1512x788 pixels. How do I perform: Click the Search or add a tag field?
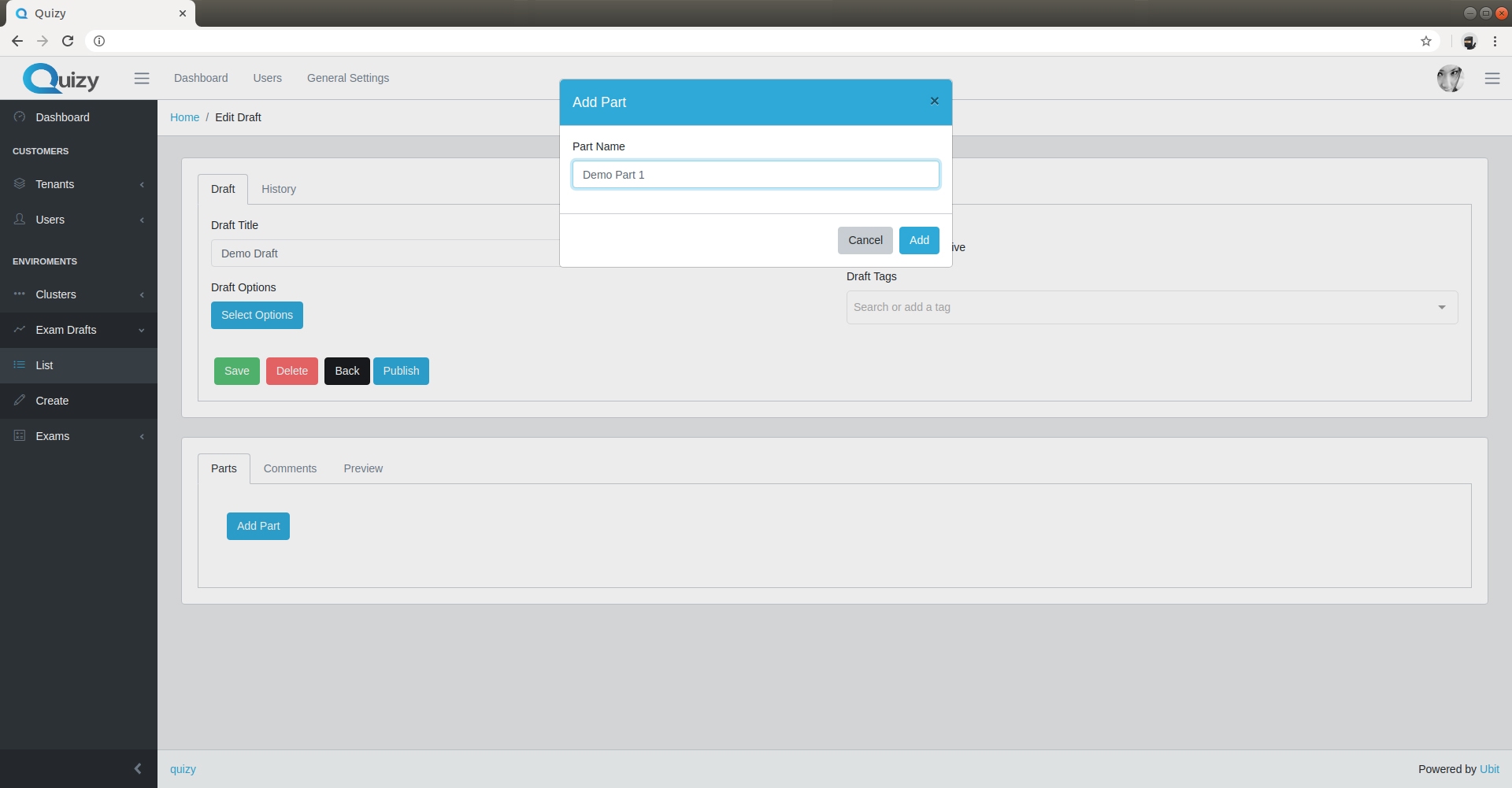[1151, 307]
